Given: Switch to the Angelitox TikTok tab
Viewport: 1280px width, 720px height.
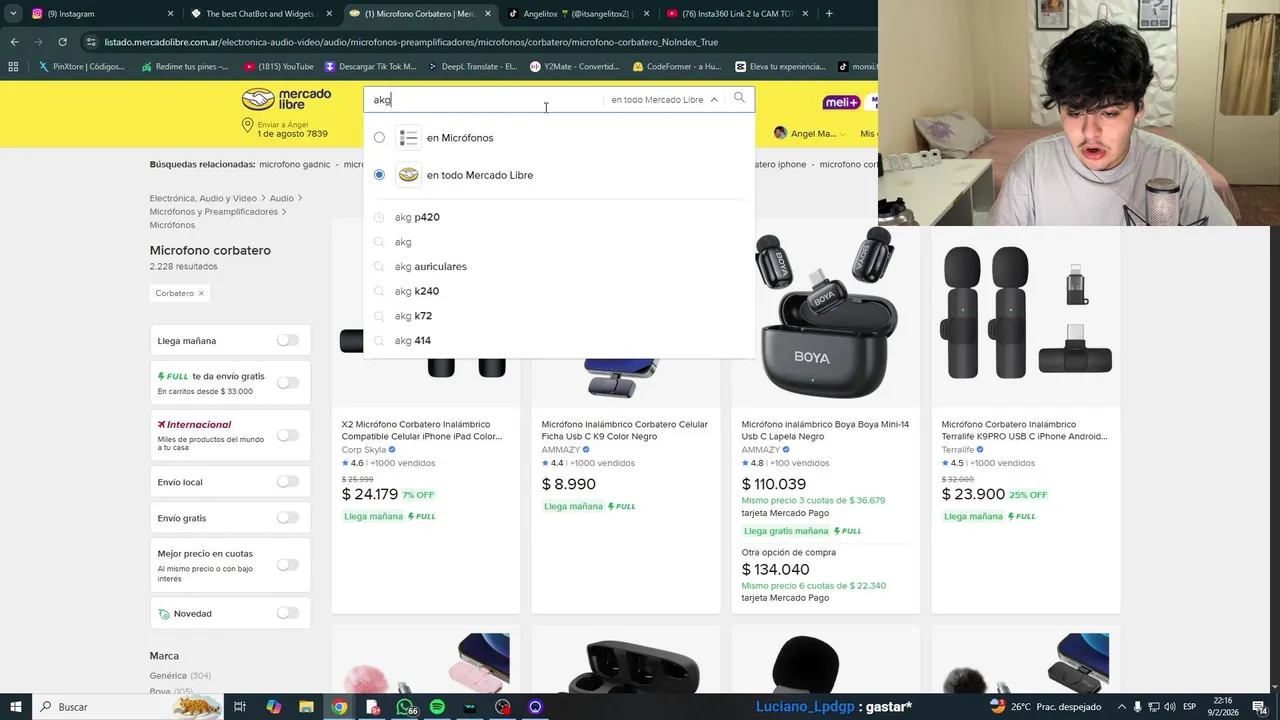Looking at the screenshot, I should coord(580,14).
